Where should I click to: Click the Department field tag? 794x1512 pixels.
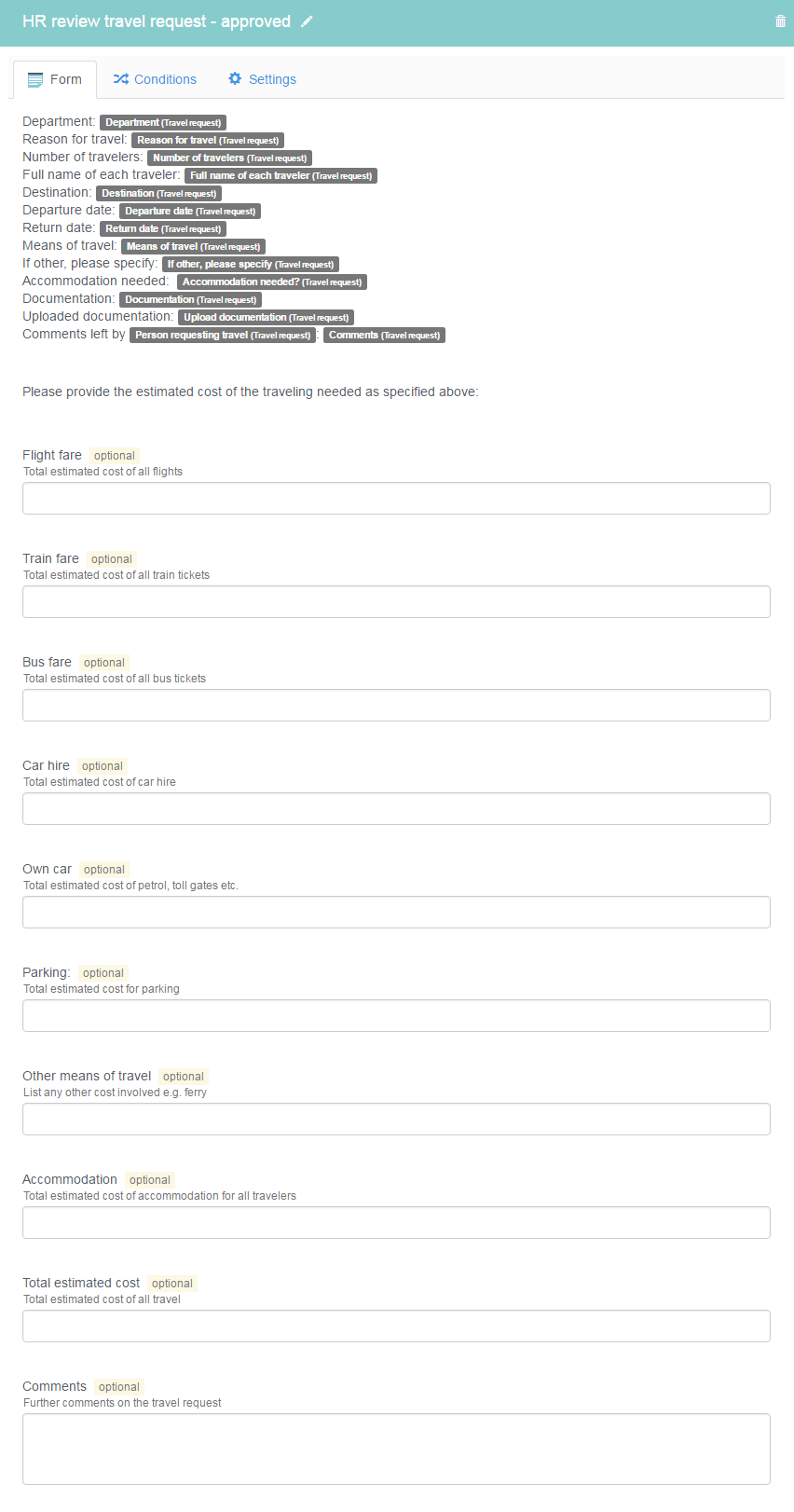click(163, 122)
